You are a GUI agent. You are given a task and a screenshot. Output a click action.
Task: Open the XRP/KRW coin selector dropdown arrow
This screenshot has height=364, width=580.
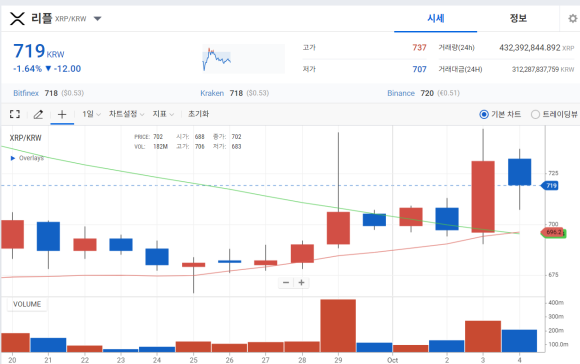pyautogui.click(x=97, y=18)
